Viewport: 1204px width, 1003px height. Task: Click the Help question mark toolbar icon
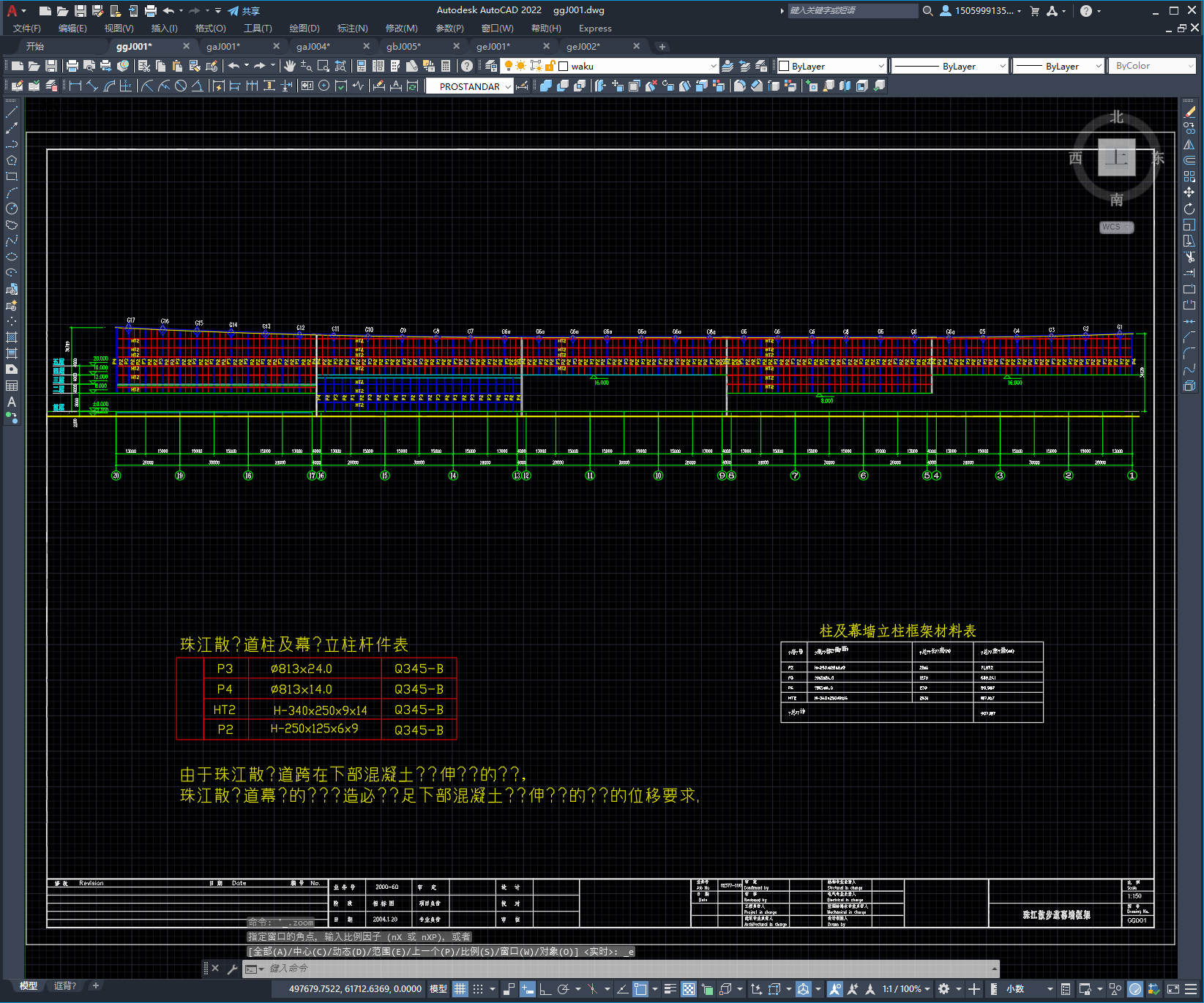(x=467, y=66)
